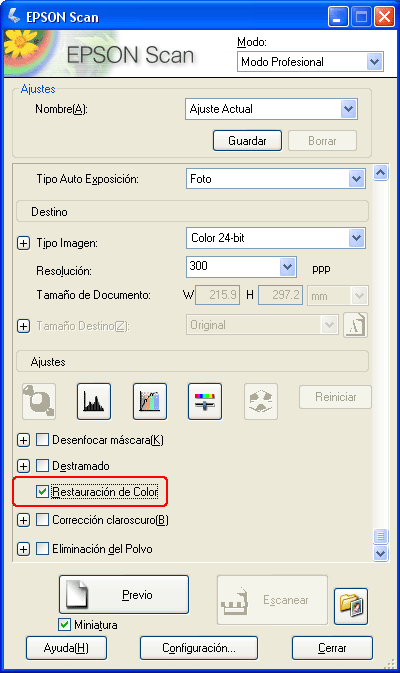400x673 pixels.
Task: Toggle the Miniatura checkbox
Action: click(64, 624)
